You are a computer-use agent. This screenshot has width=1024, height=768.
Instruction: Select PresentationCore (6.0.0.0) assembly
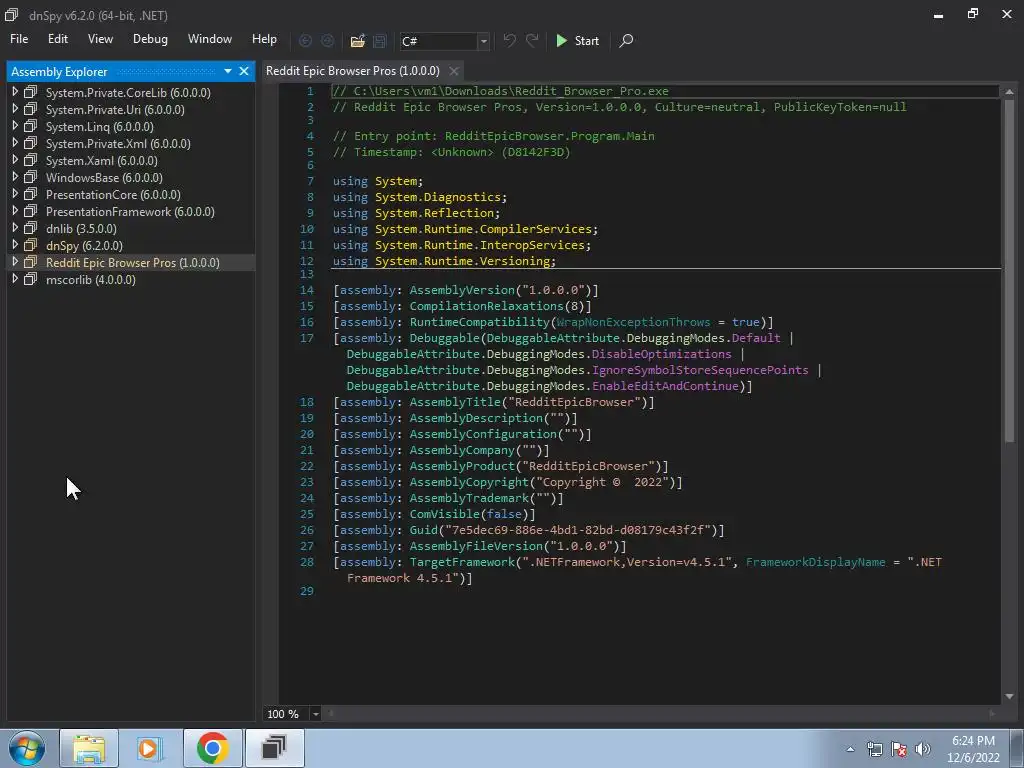113,195
